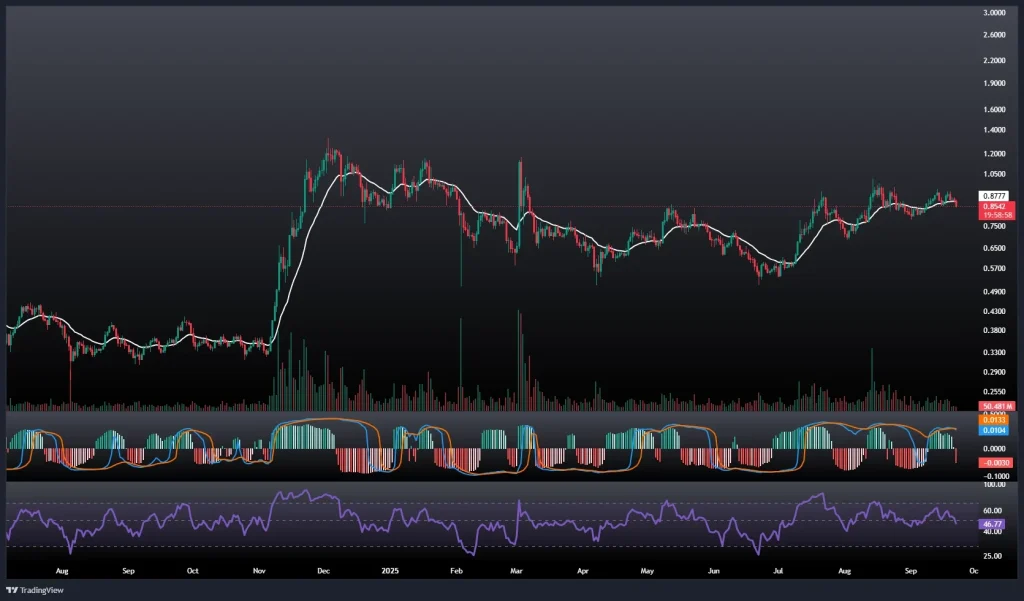Click the Apr marker on the time axis
Image resolution: width=1024 pixels, height=601 pixels.
(x=583, y=570)
